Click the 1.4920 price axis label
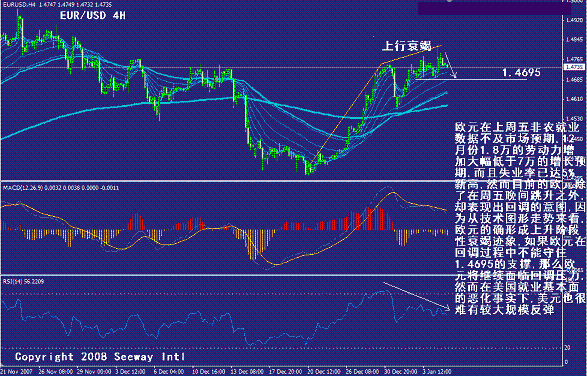Viewport: 587px width, 376px height. click(574, 19)
